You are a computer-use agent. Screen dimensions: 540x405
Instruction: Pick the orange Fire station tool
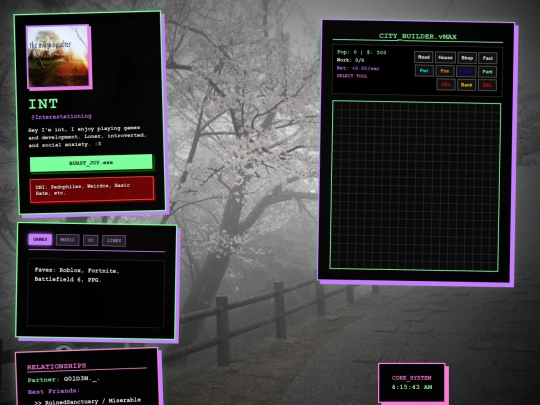point(445,71)
